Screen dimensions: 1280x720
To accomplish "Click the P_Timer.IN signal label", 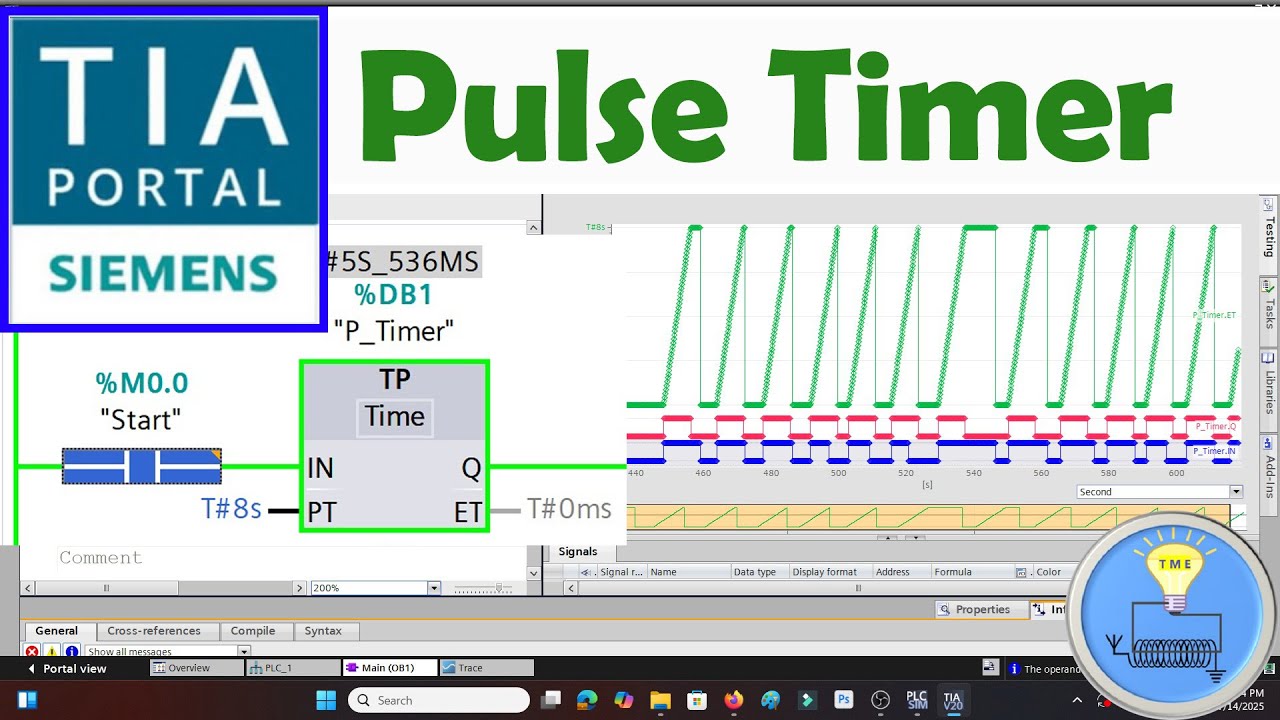I will [x=1215, y=452].
